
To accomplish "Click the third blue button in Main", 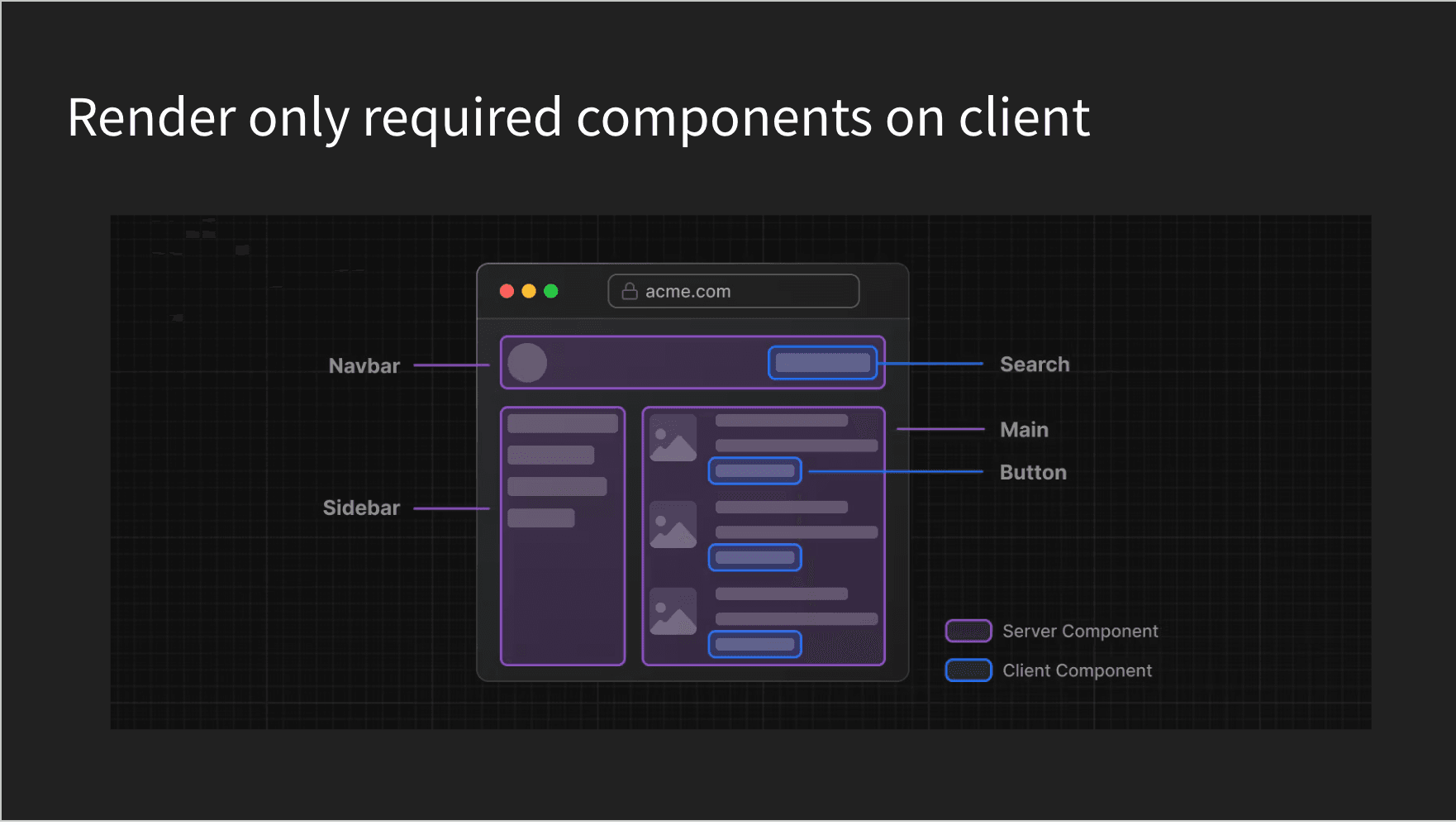I will click(755, 644).
